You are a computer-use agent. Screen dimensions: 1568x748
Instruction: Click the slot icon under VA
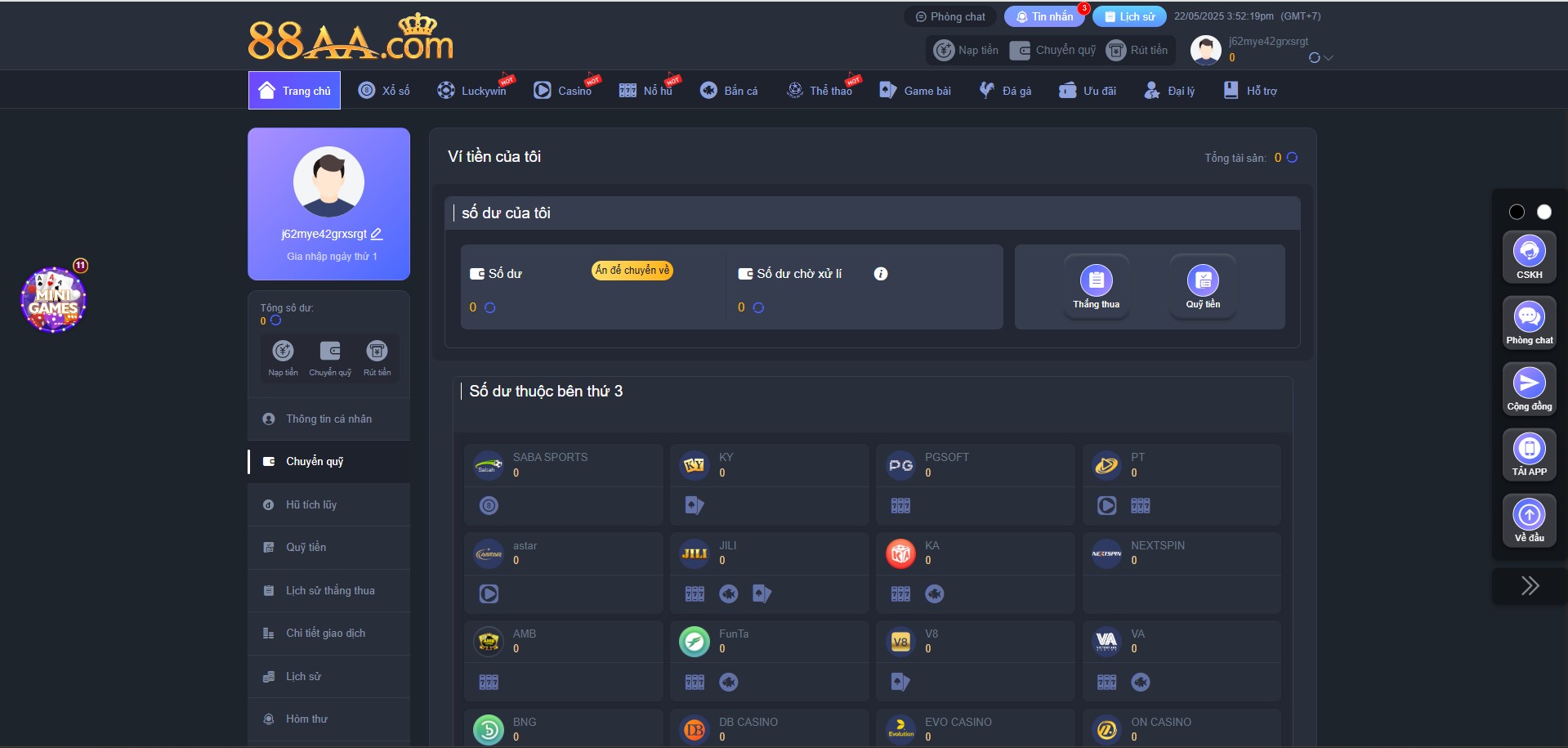click(1106, 682)
